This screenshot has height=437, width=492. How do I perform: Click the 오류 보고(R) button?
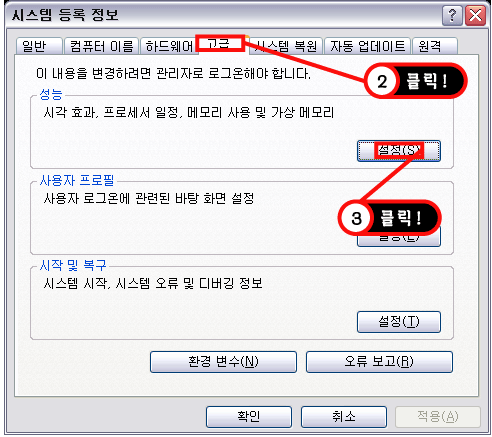click(x=379, y=362)
